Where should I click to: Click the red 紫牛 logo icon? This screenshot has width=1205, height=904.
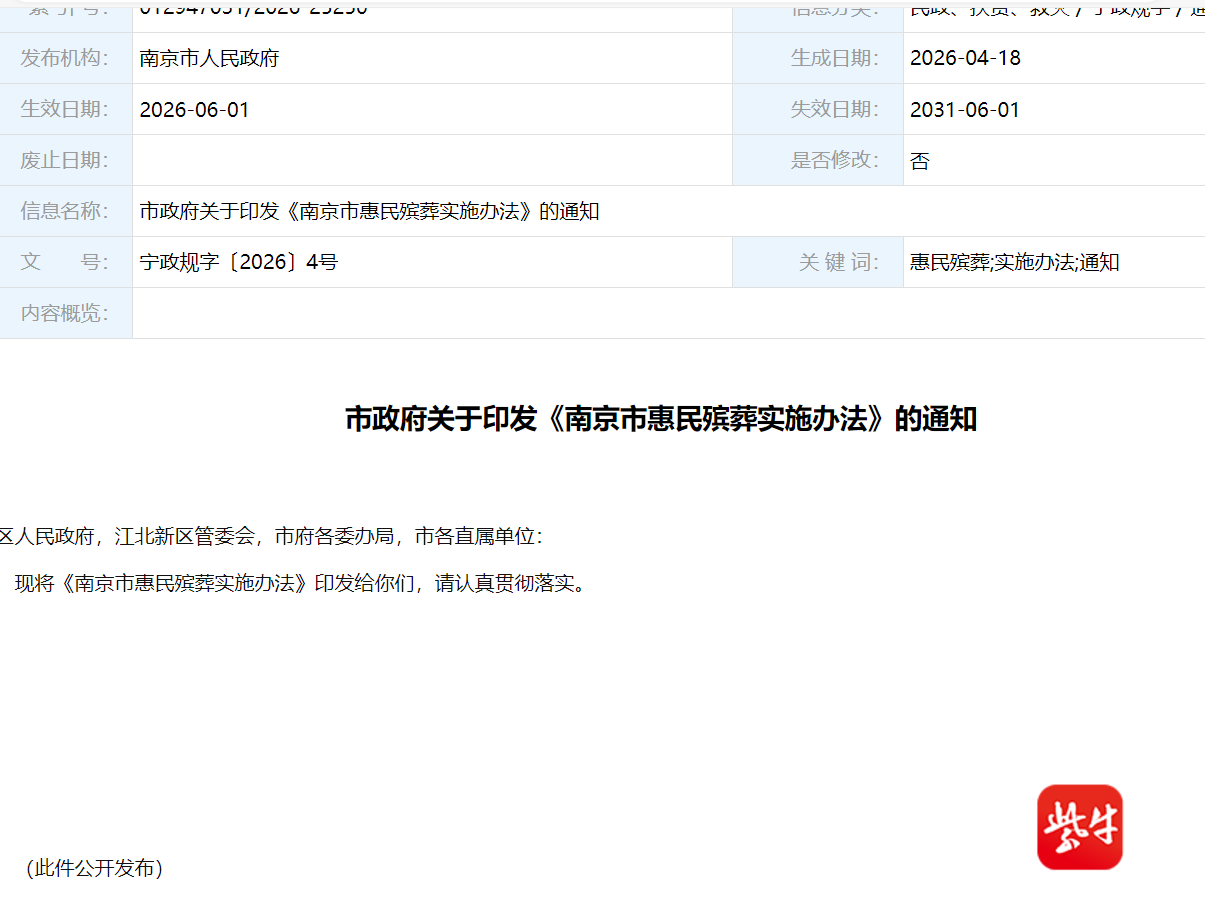pyautogui.click(x=1079, y=827)
